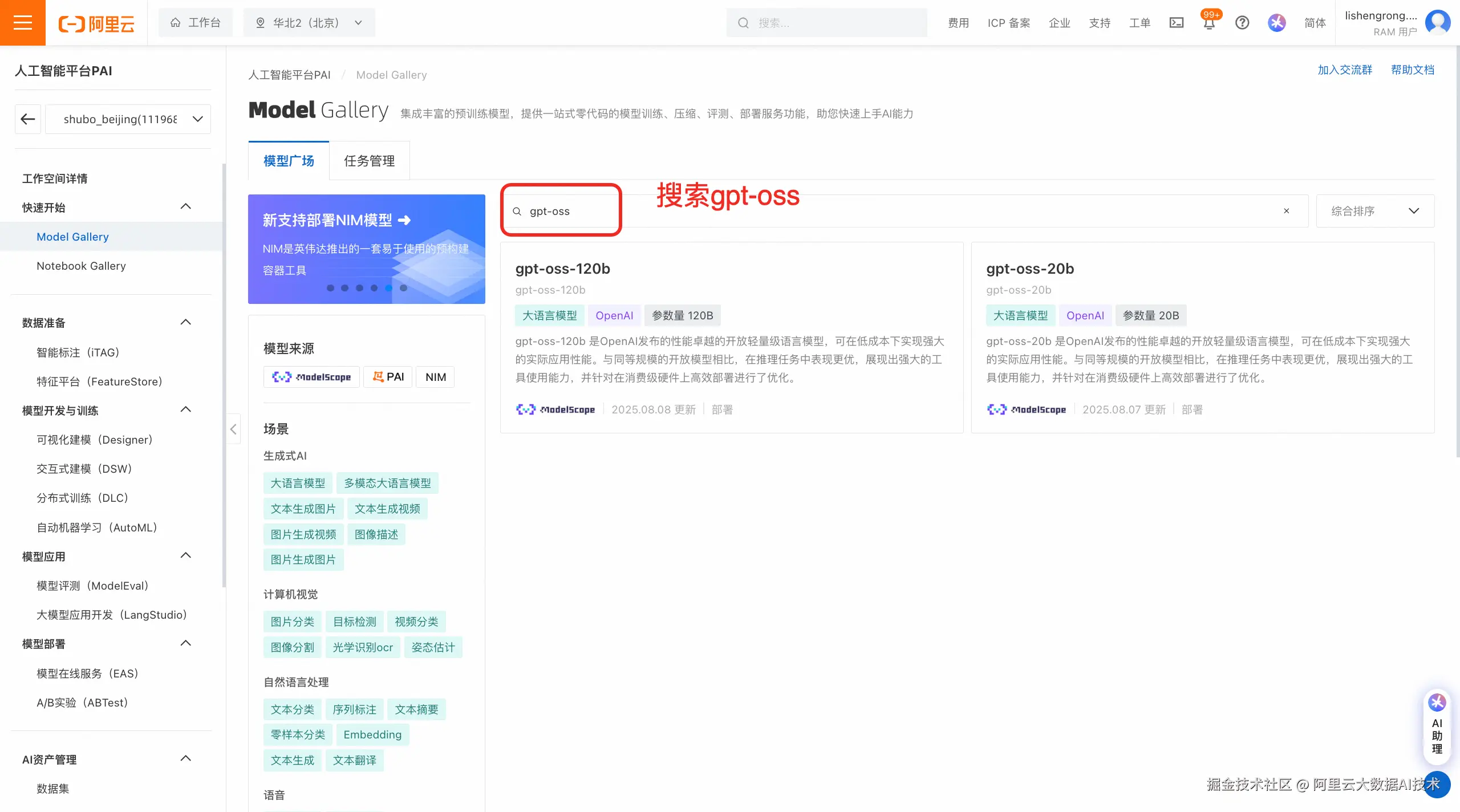Switch to the 任务管理 tab
Viewport: 1460px width, 812px height.
click(x=370, y=161)
